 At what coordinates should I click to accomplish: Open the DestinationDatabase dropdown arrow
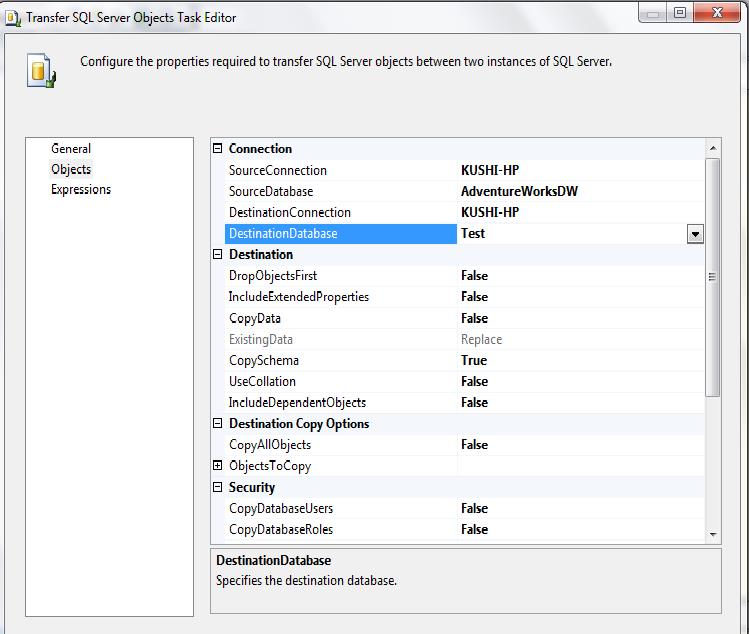pyautogui.click(x=695, y=234)
